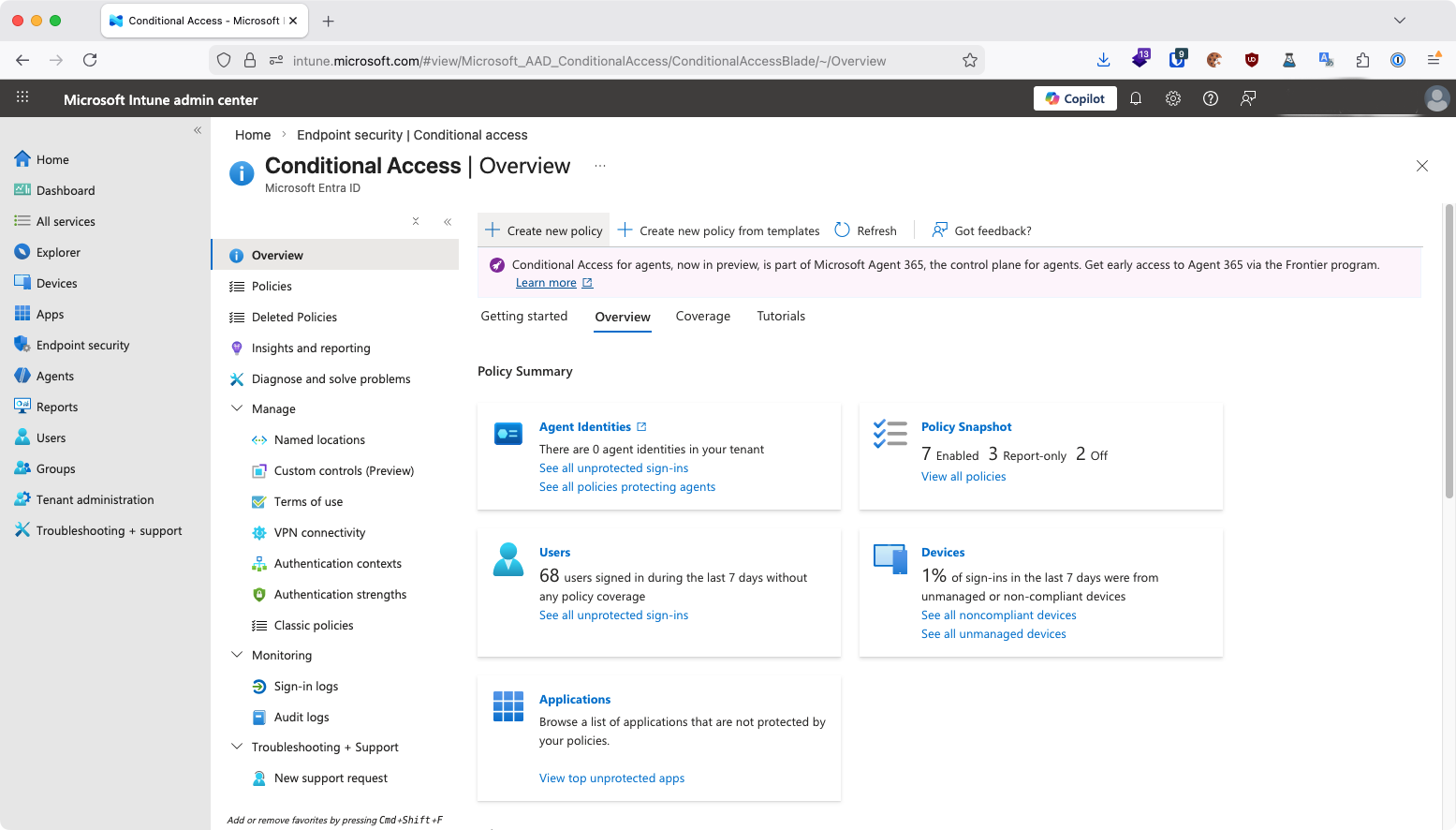Click View all policies link
This screenshot has height=830, width=1456.
click(x=963, y=477)
